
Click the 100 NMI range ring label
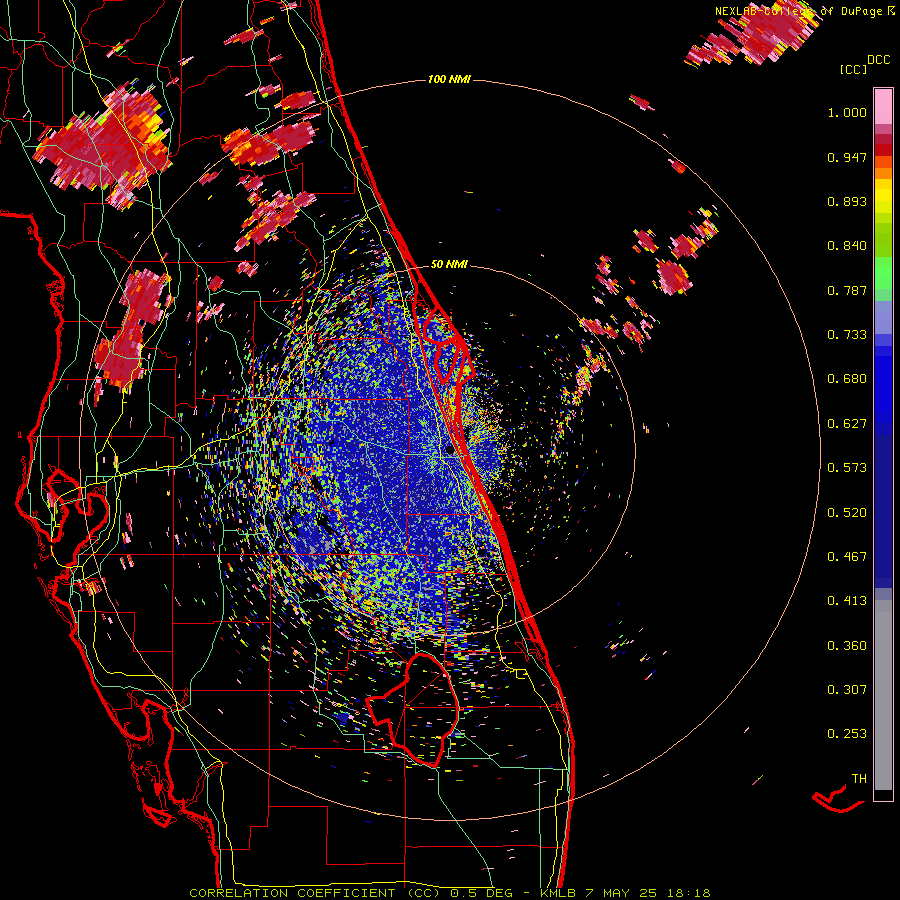click(449, 79)
